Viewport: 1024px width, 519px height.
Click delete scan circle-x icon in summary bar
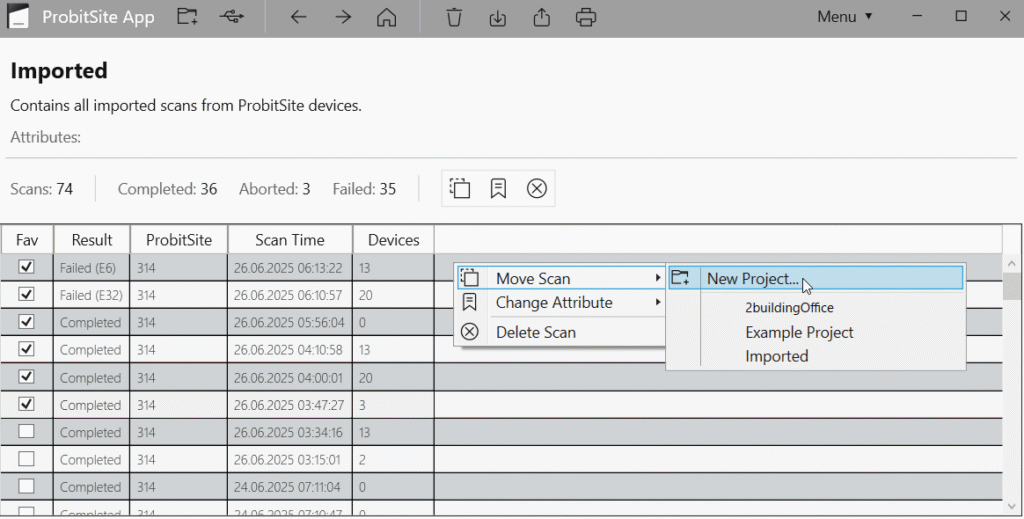click(x=537, y=189)
